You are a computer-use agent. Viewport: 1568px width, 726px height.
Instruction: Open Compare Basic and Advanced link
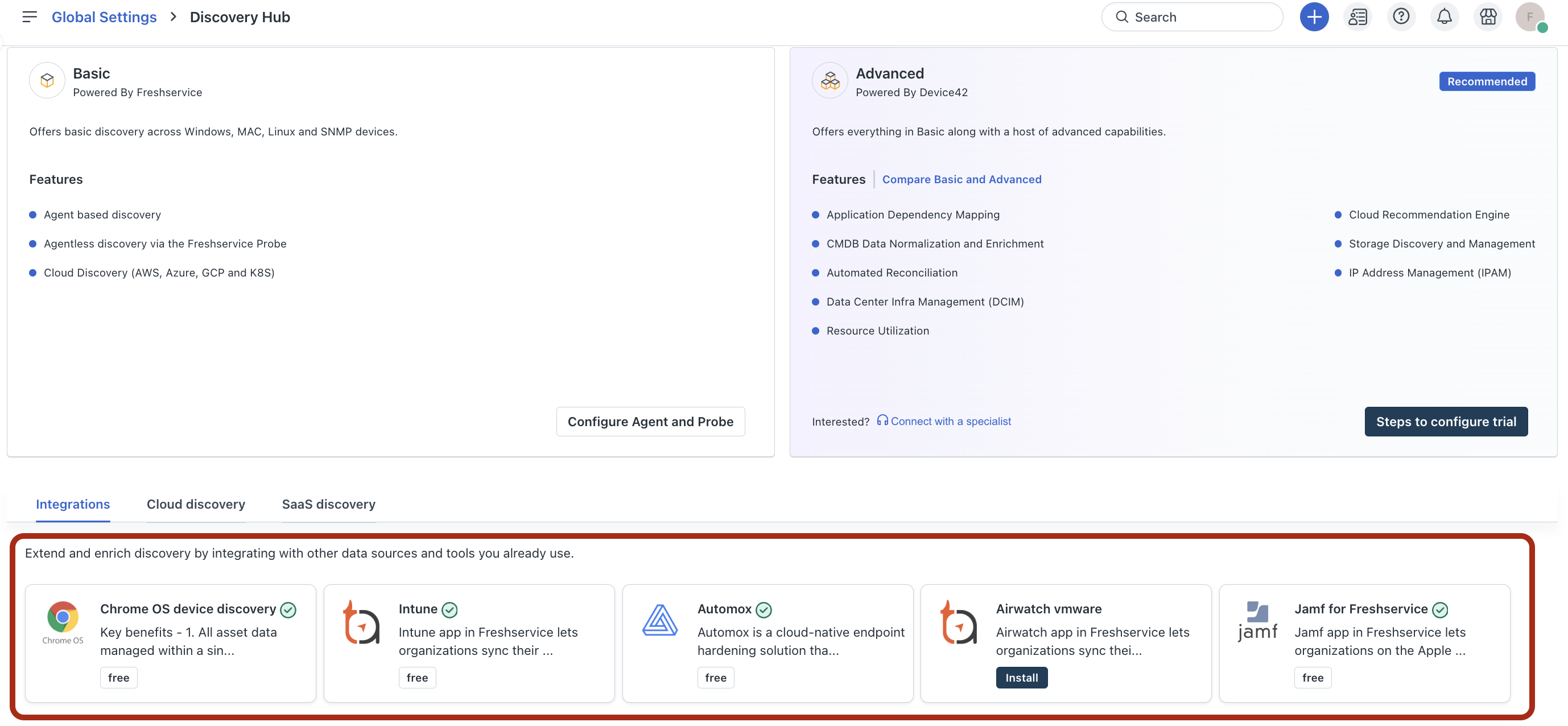(961, 179)
